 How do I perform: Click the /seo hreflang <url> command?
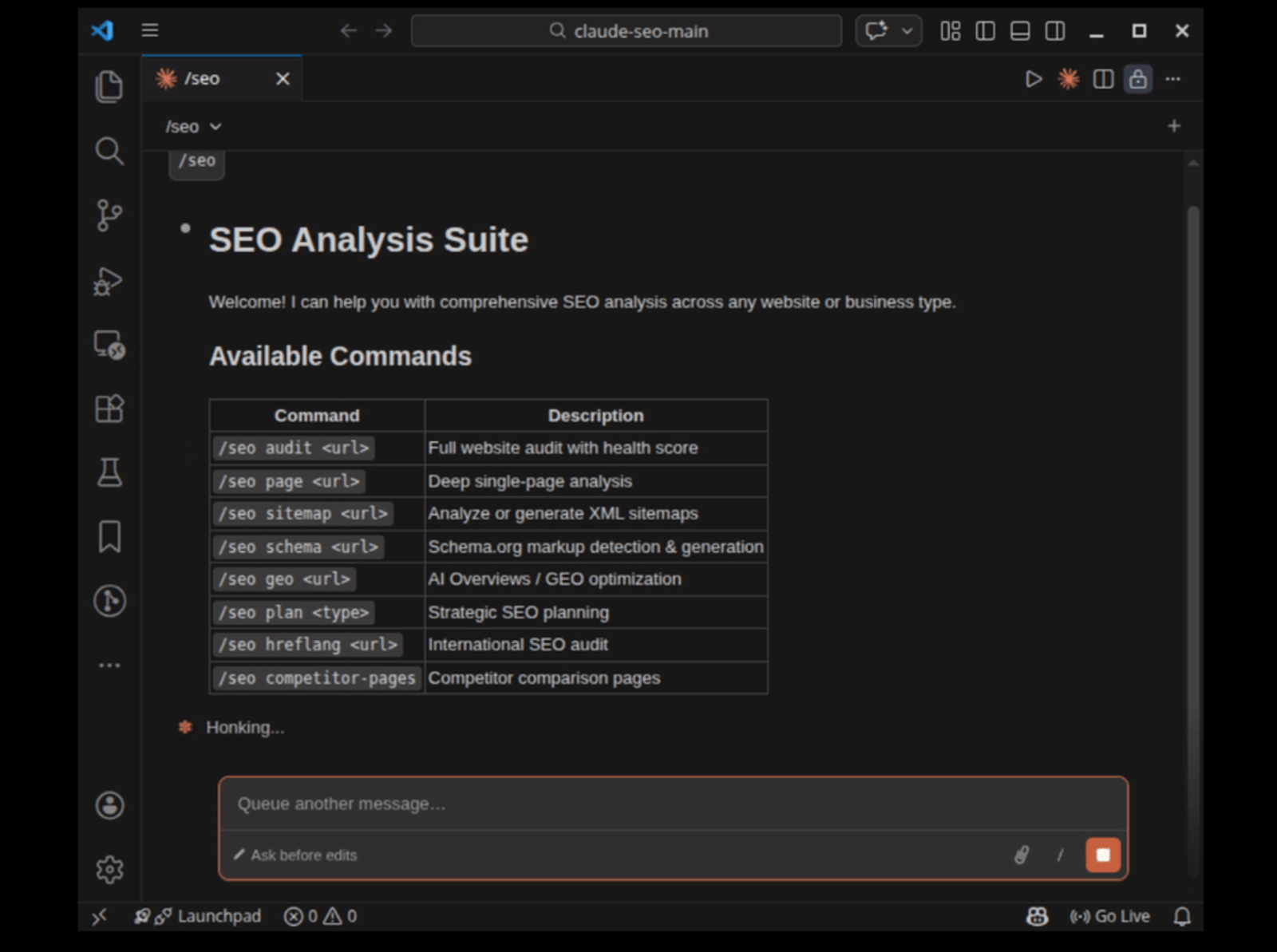[x=308, y=644]
